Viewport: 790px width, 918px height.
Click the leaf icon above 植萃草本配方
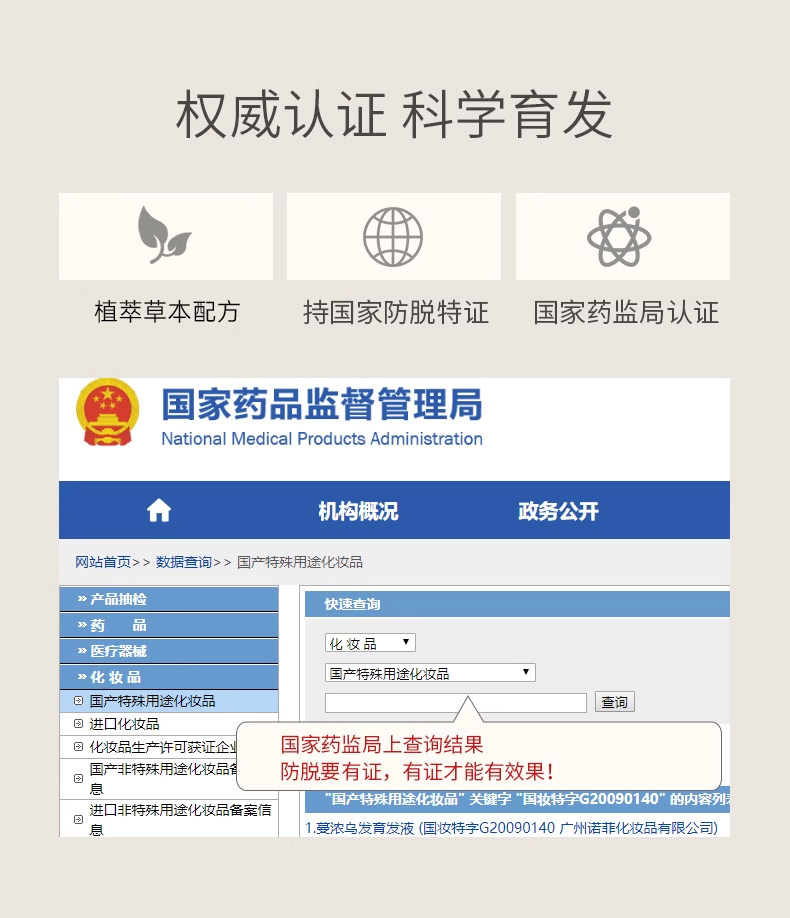click(x=165, y=235)
